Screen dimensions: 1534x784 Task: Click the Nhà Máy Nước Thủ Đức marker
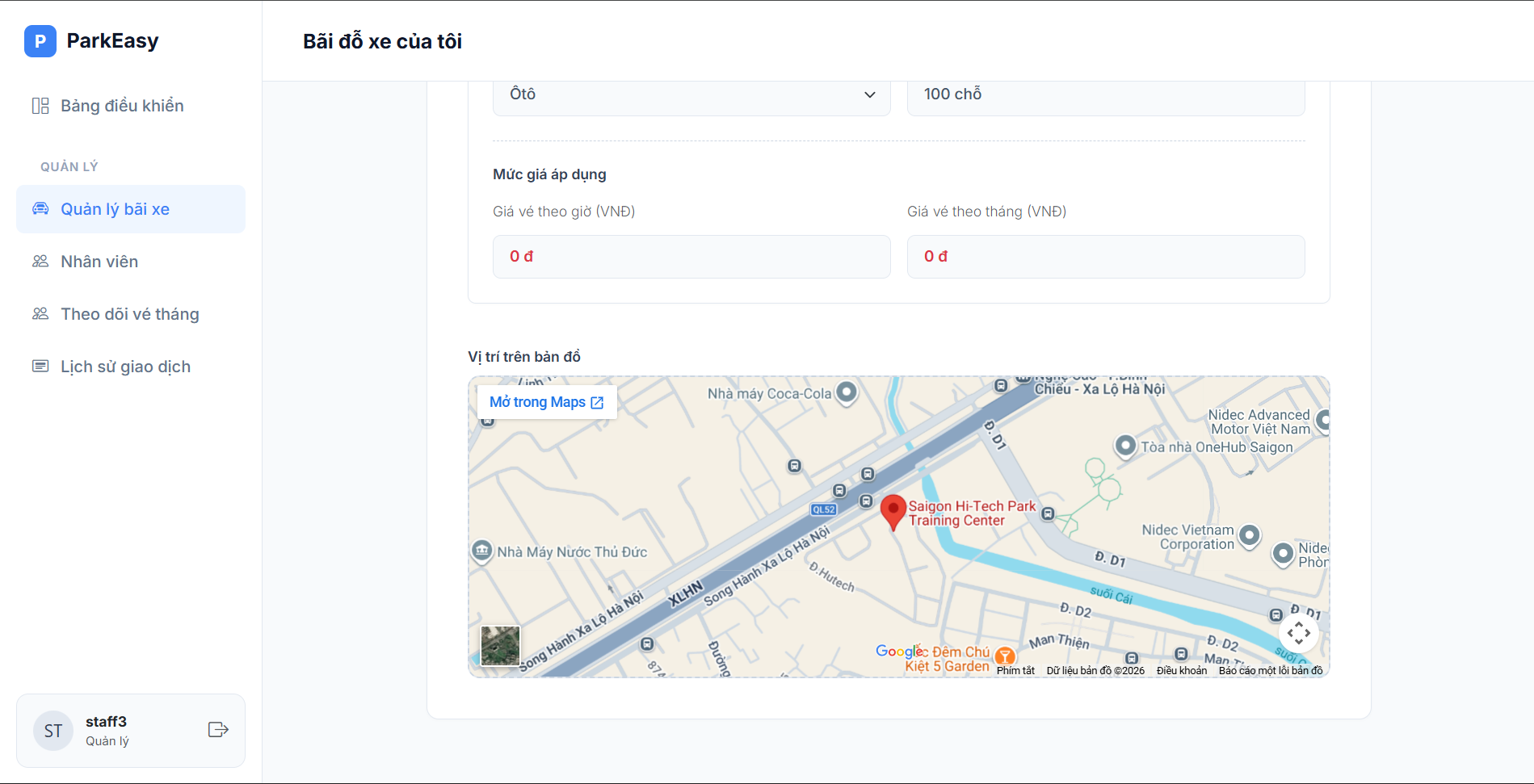click(x=482, y=551)
